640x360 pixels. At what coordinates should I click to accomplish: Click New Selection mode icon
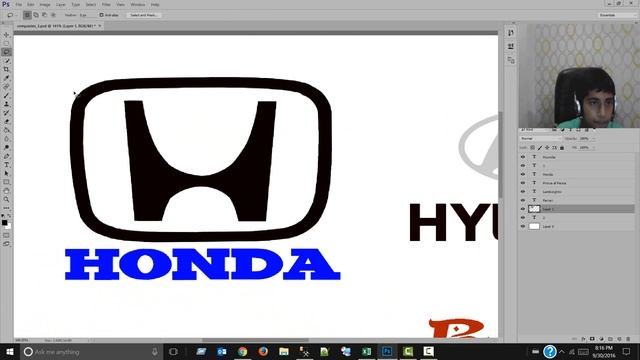[x=27, y=15]
